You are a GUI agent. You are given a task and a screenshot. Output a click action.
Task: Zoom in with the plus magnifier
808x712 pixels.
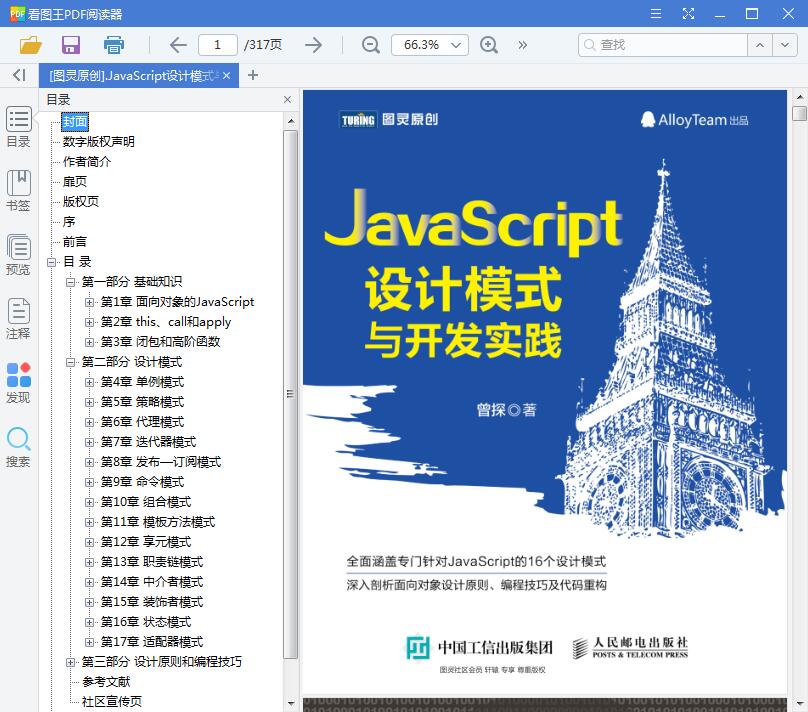(489, 45)
